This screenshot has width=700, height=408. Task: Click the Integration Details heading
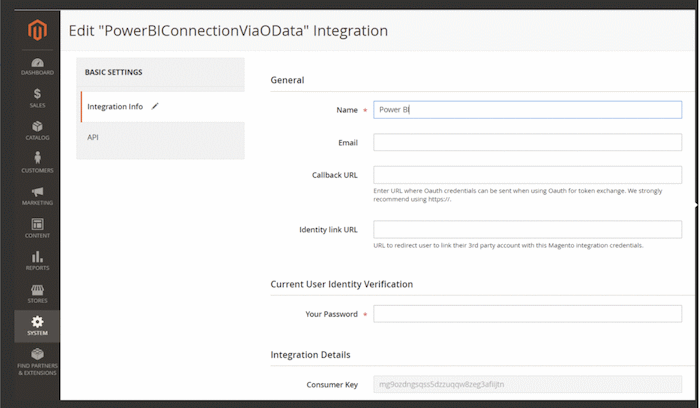[x=310, y=355]
